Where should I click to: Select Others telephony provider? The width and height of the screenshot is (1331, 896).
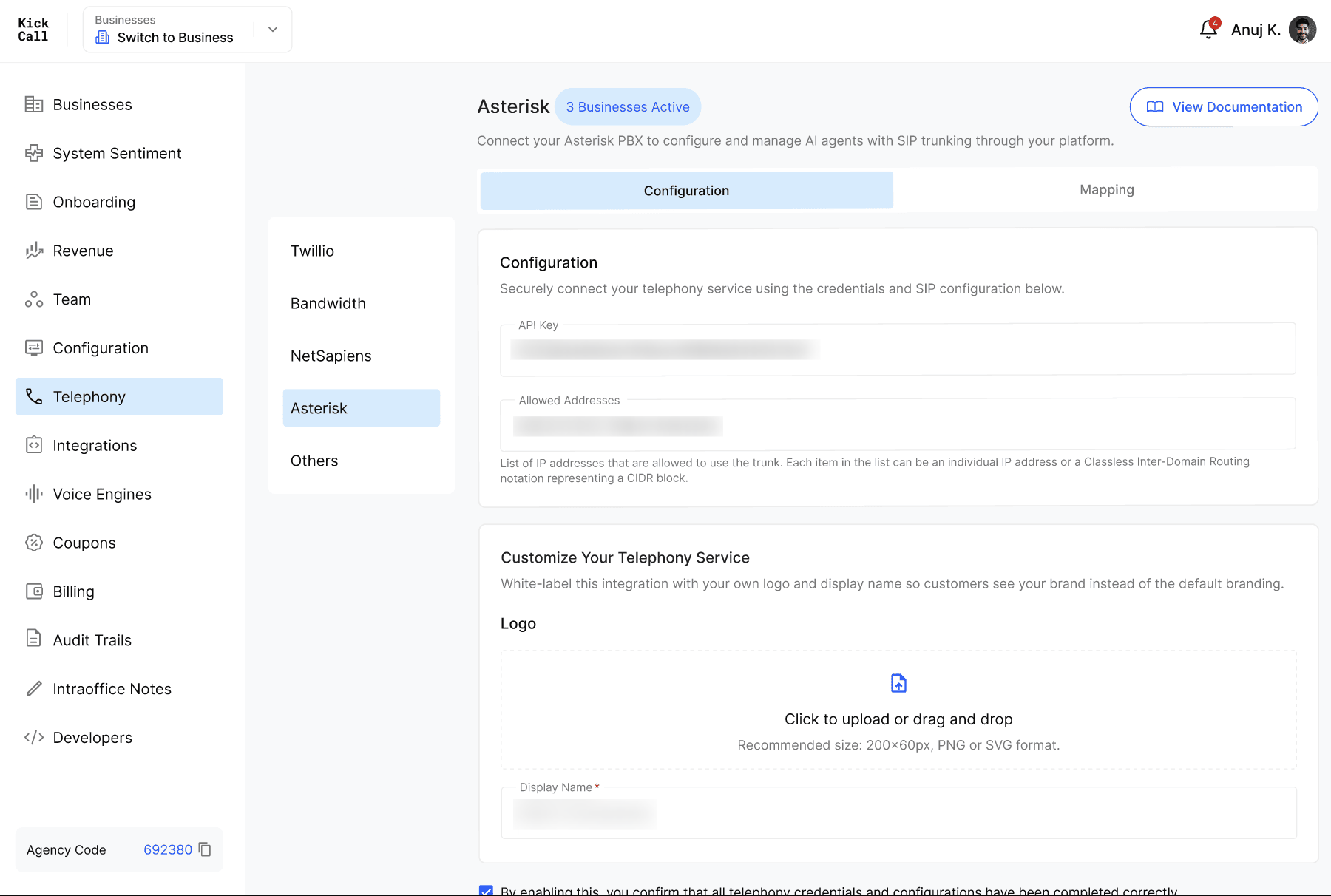pos(362,461)
